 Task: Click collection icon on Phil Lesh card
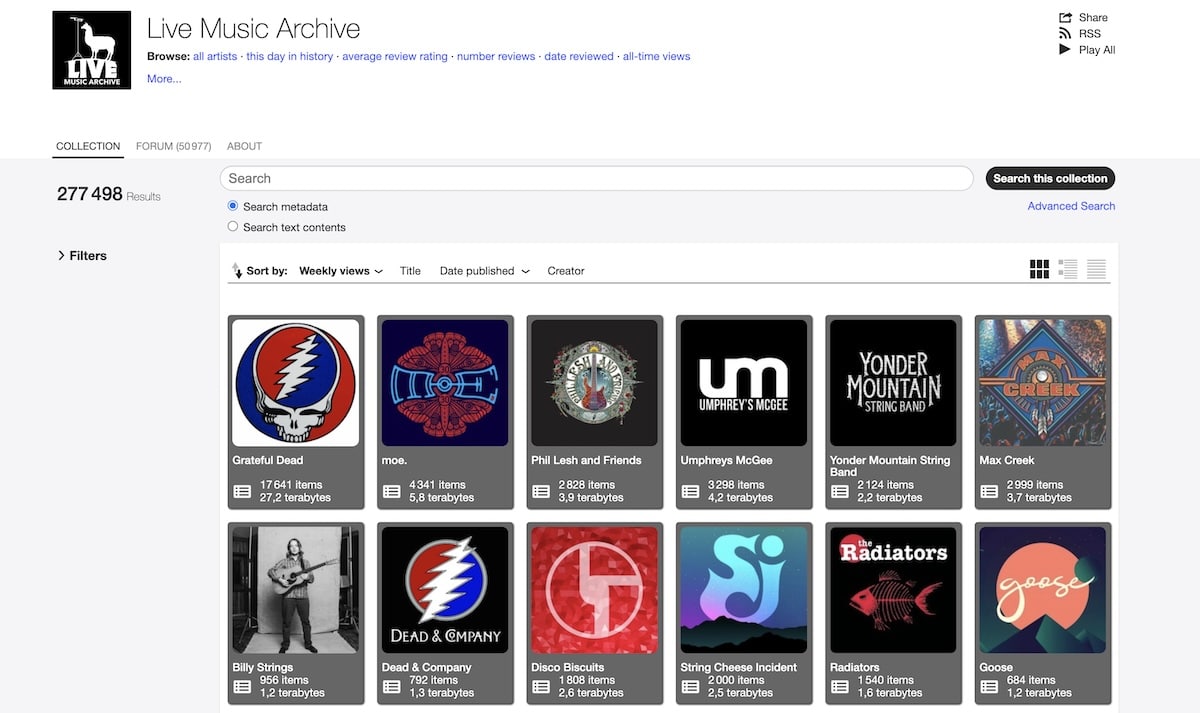[541, 491]
